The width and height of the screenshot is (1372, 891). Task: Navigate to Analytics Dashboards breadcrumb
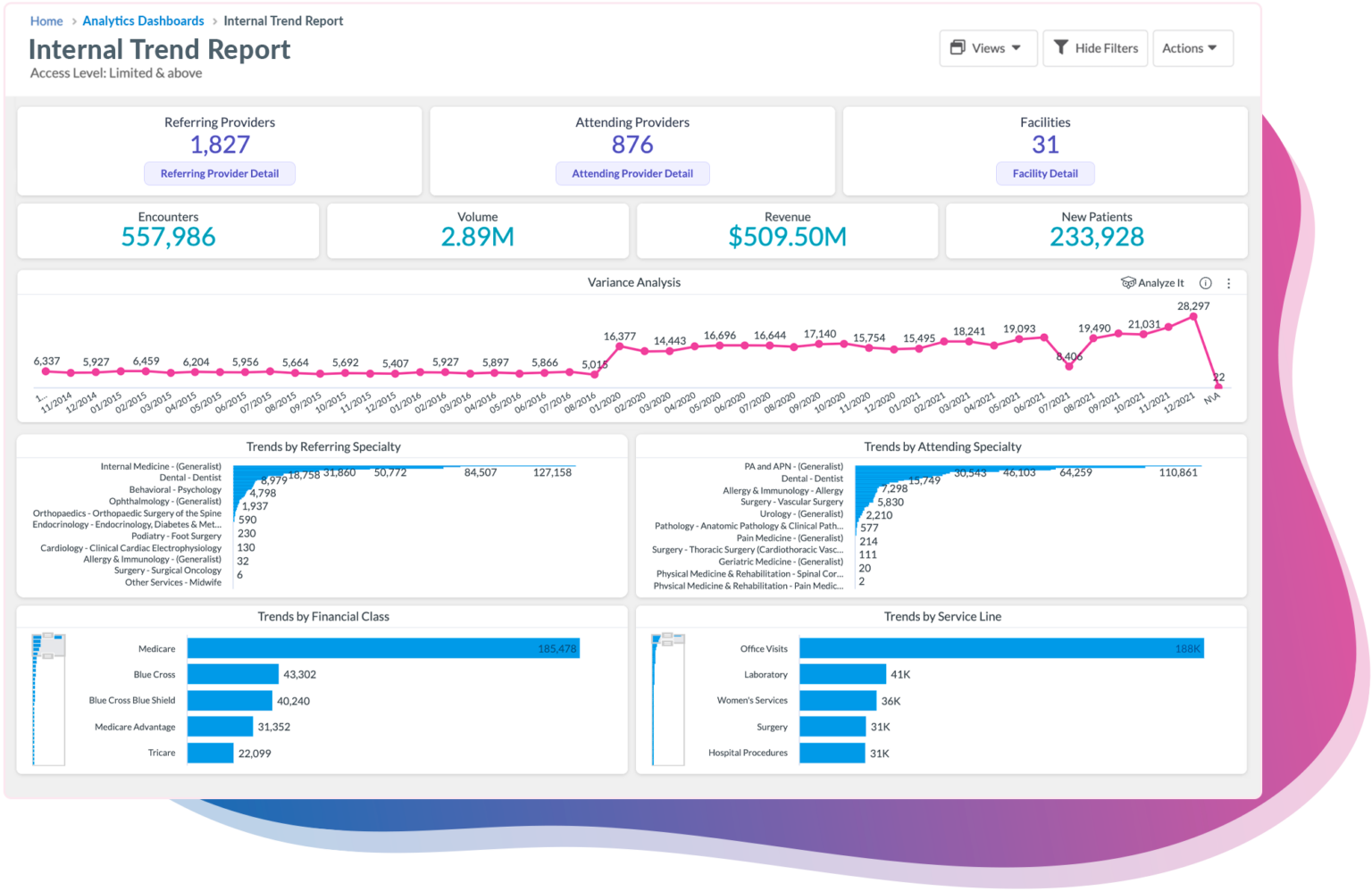[x=143, y=21]
